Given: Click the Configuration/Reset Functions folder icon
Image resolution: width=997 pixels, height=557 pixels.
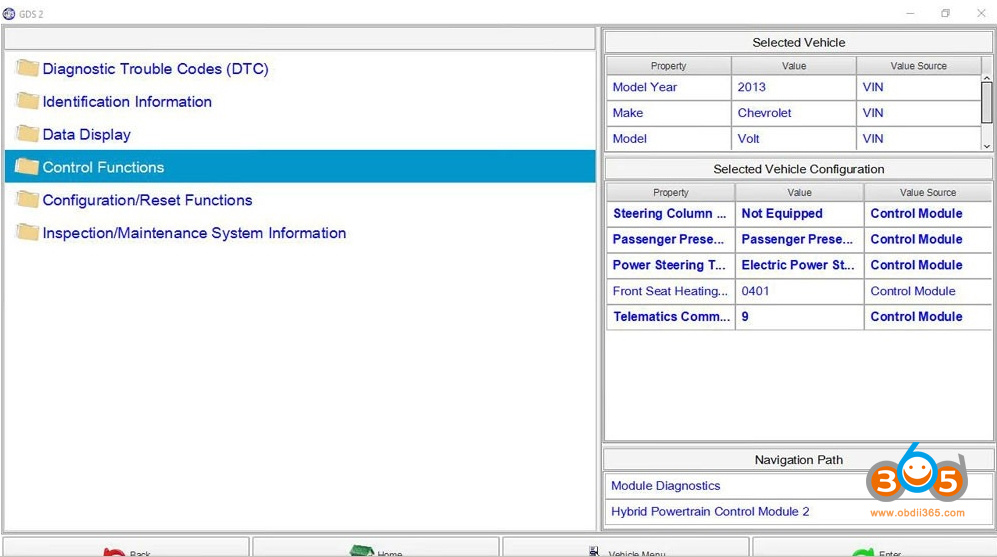Looking at the screenshot, I should coord(27,200).
